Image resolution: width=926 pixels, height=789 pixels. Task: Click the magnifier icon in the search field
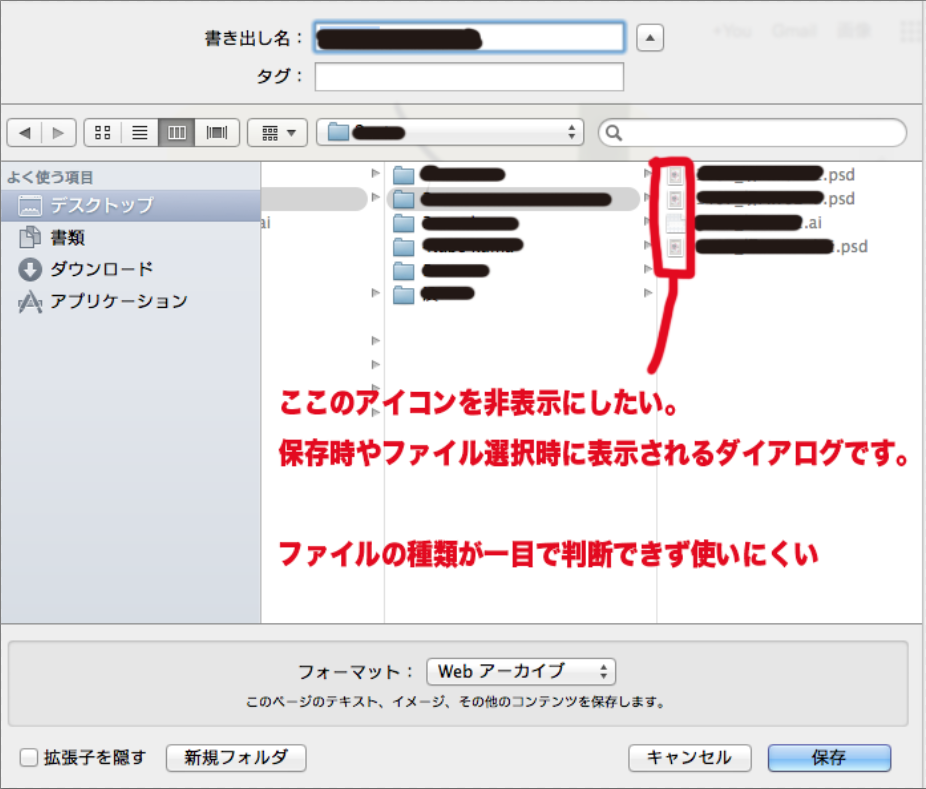pos(614,133)
